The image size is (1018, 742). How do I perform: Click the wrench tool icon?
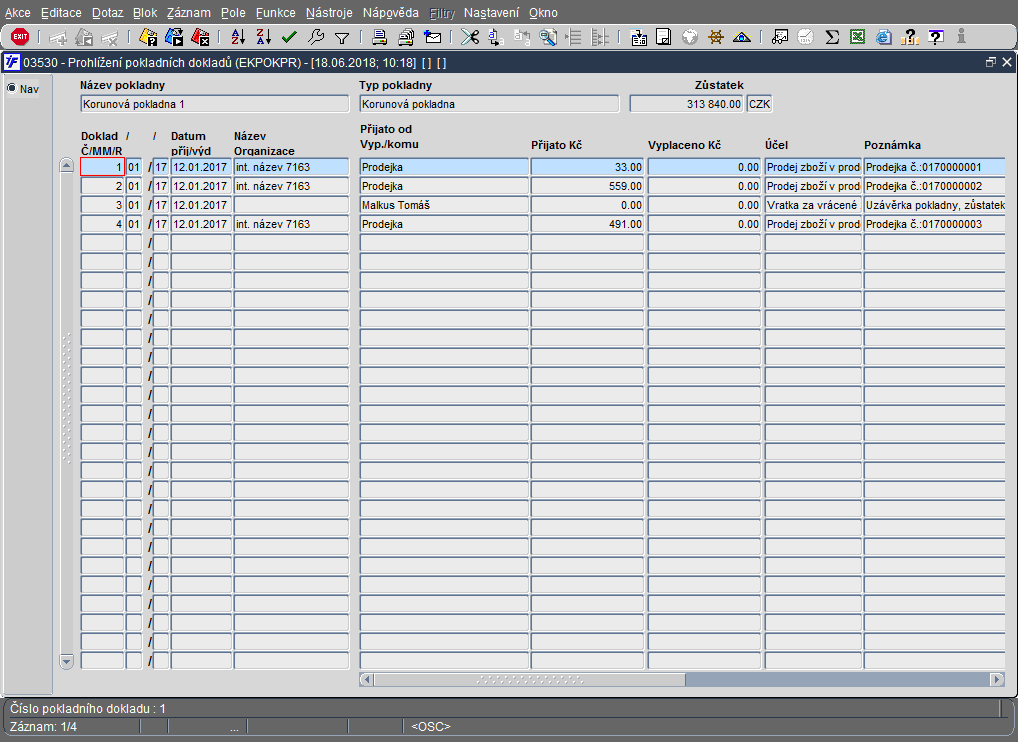coord(316,37)
